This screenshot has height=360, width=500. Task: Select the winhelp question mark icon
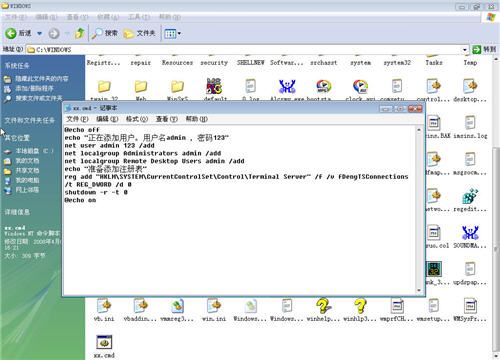[x=323, y=306]
